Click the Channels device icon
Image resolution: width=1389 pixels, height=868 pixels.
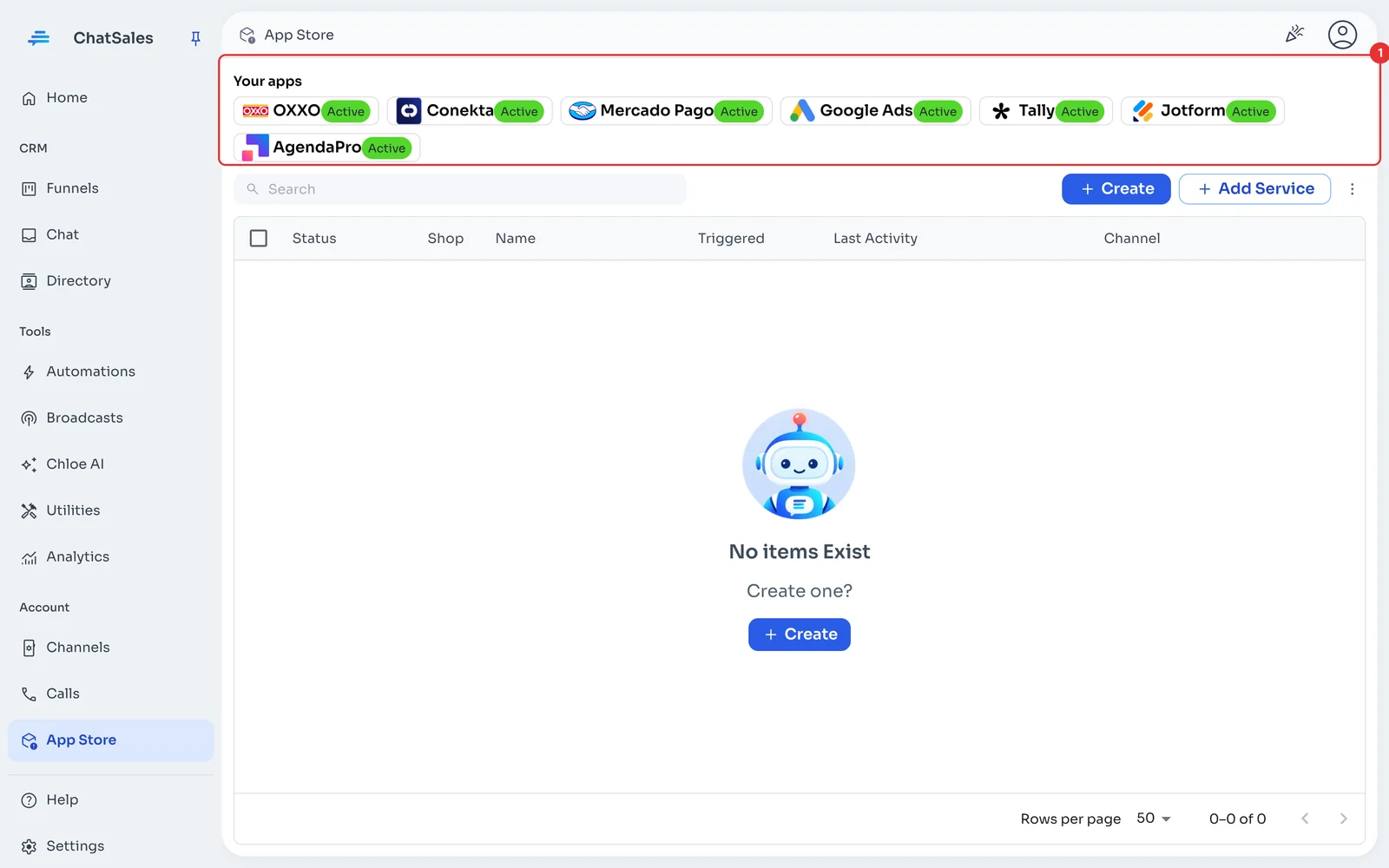tap(29, 648)
